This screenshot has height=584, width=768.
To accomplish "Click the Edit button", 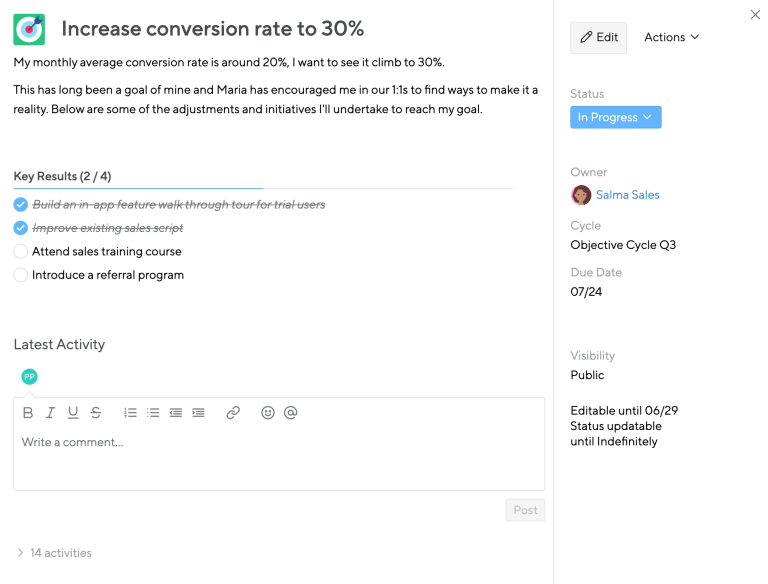I will (x=599, y=37).
